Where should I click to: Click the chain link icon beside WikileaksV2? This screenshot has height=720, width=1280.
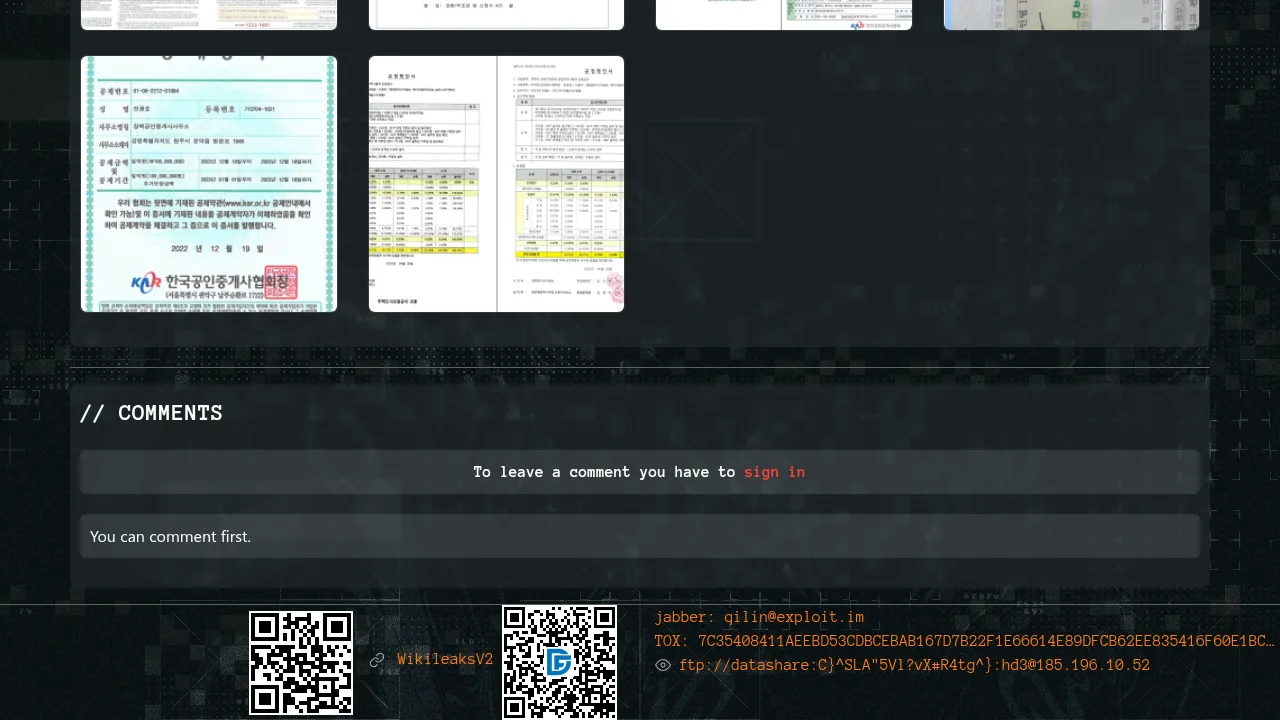point(377,660)
